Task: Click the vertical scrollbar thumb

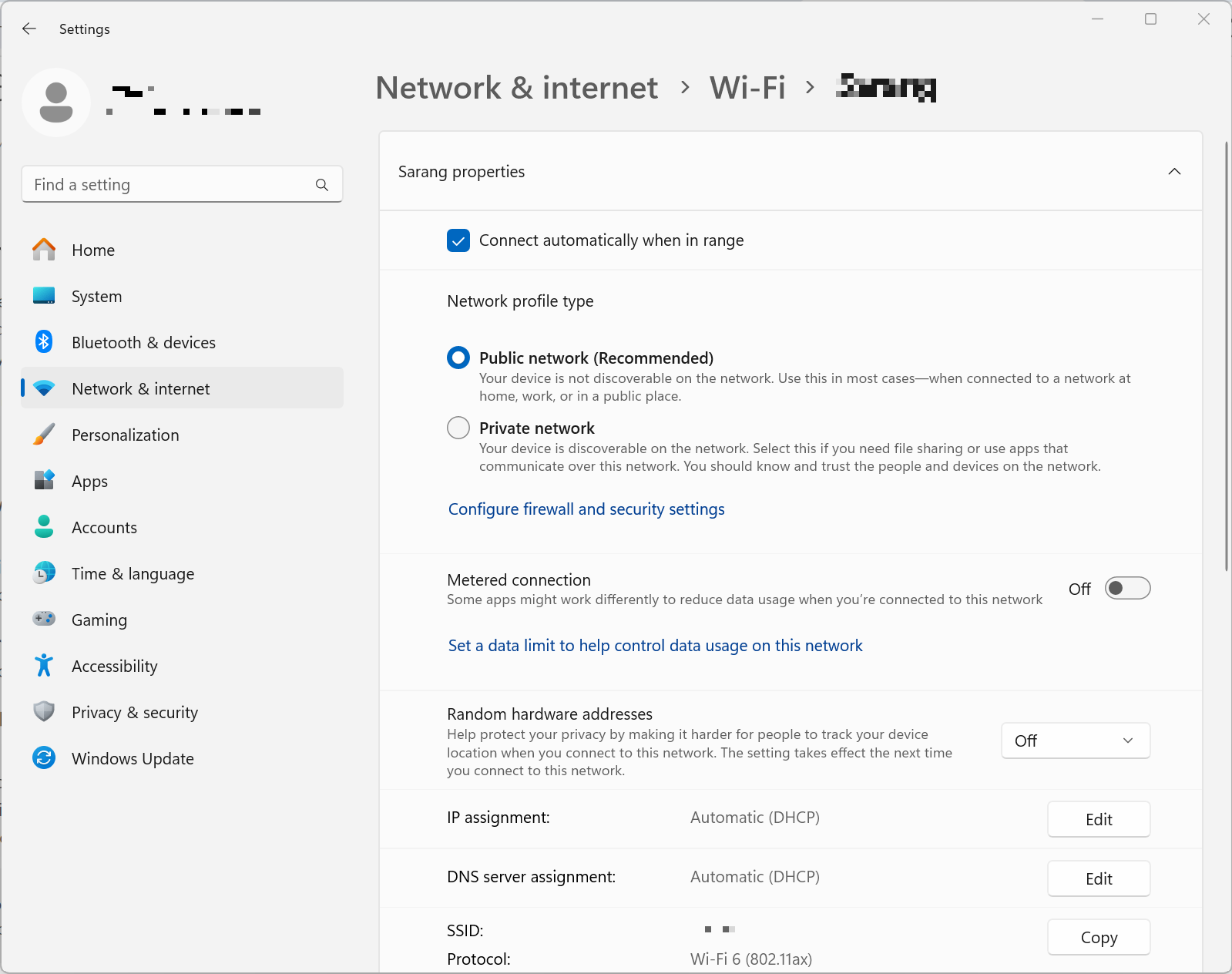Action: (1227, 356)
